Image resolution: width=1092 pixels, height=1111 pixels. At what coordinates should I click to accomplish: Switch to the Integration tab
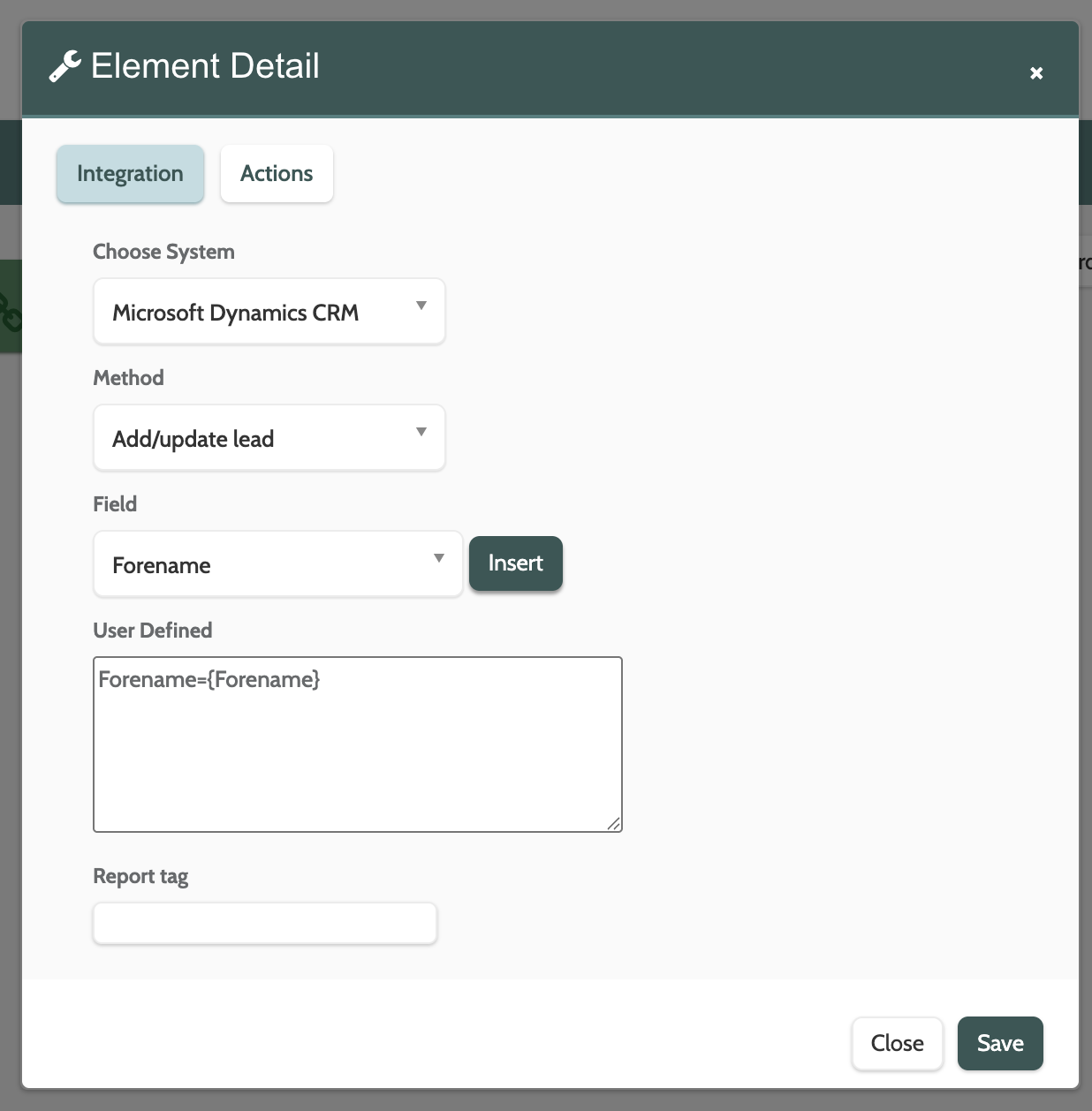tap(130, 174)
